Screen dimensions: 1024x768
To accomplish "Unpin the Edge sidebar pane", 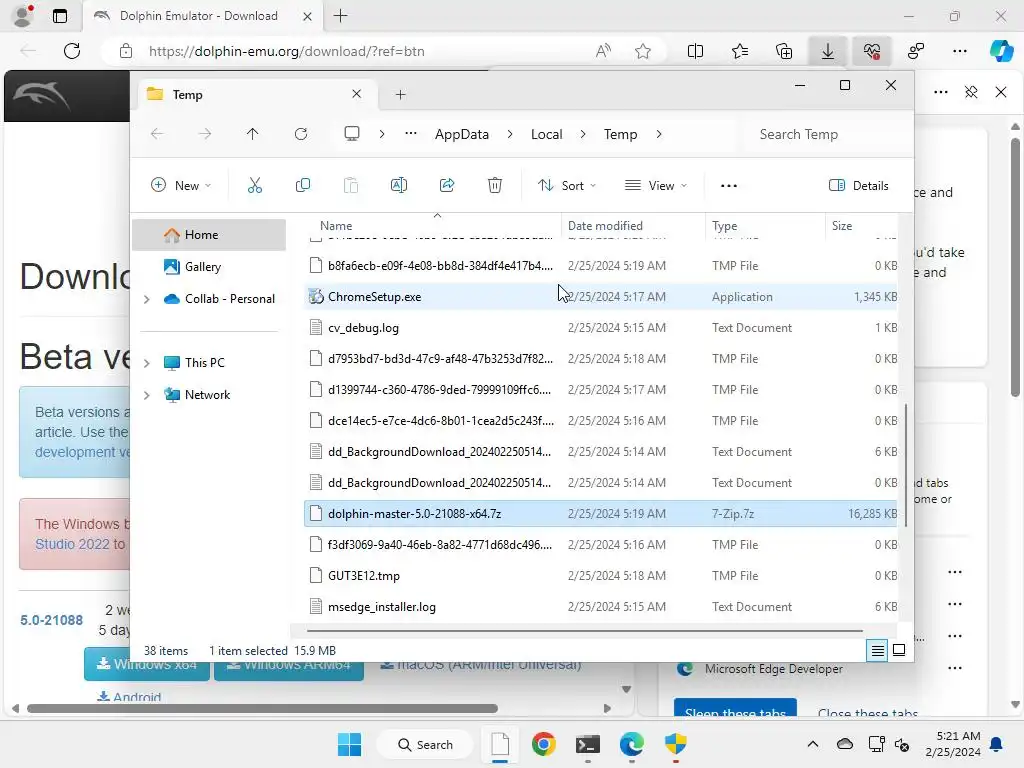I will 971,92.
